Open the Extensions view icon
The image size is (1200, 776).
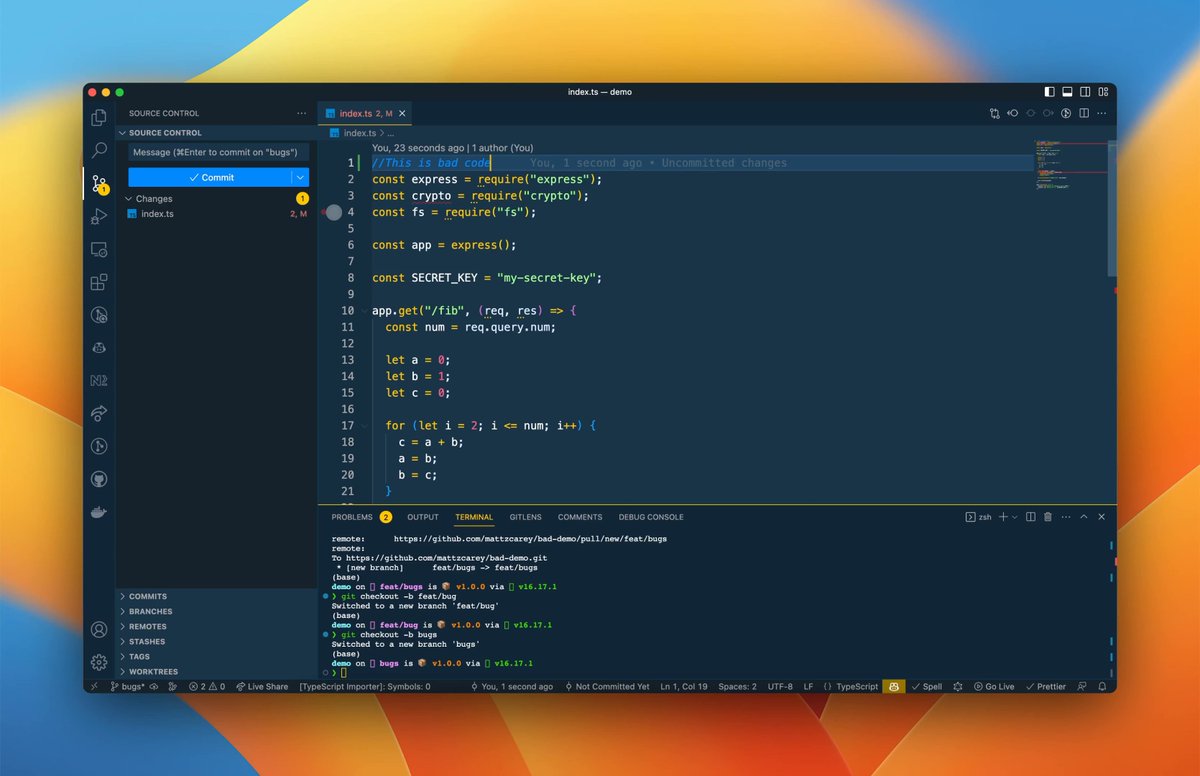99,282
